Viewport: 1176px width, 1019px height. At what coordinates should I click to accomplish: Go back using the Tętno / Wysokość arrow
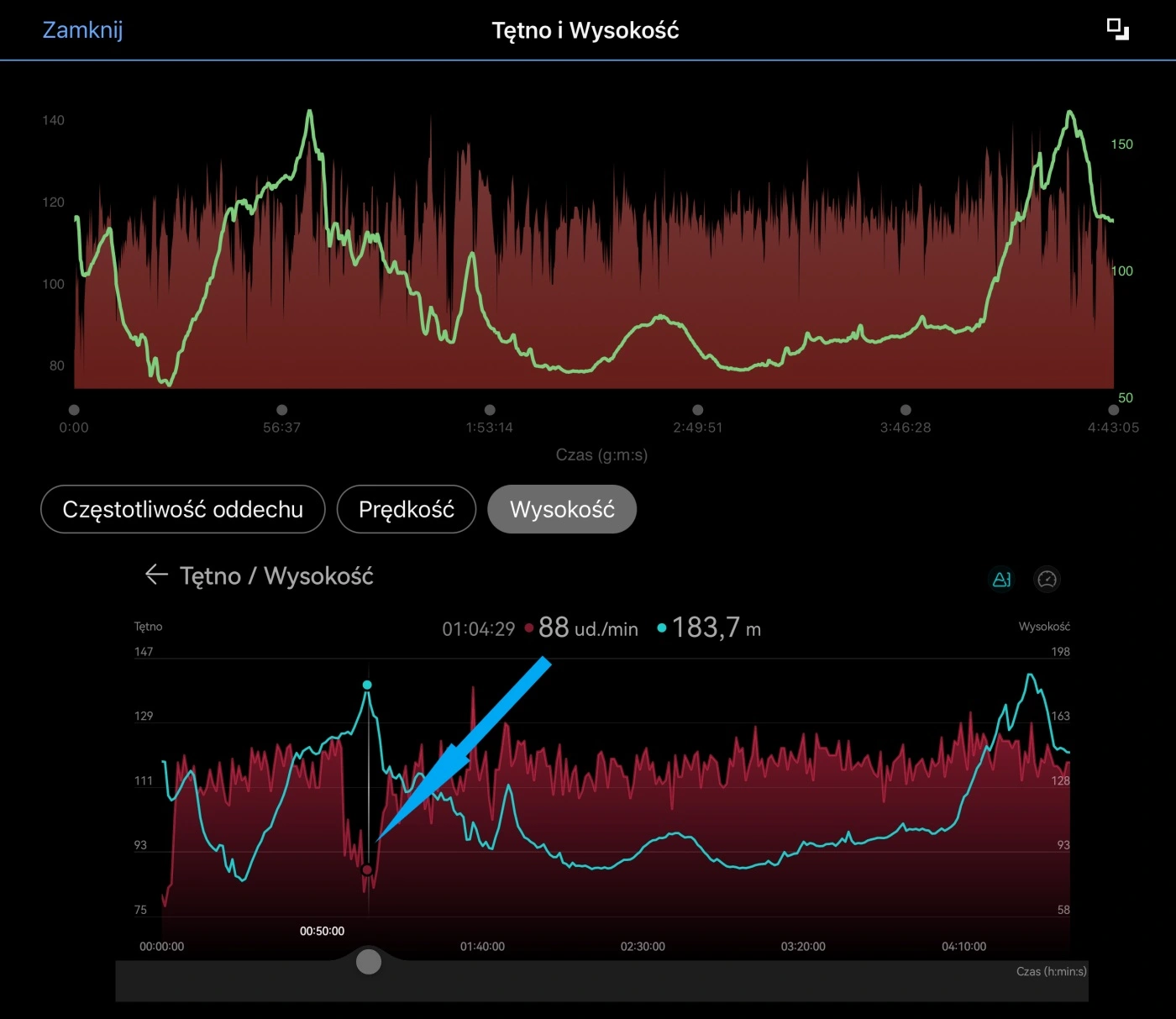pyautogui.click(x=156, y=575)
